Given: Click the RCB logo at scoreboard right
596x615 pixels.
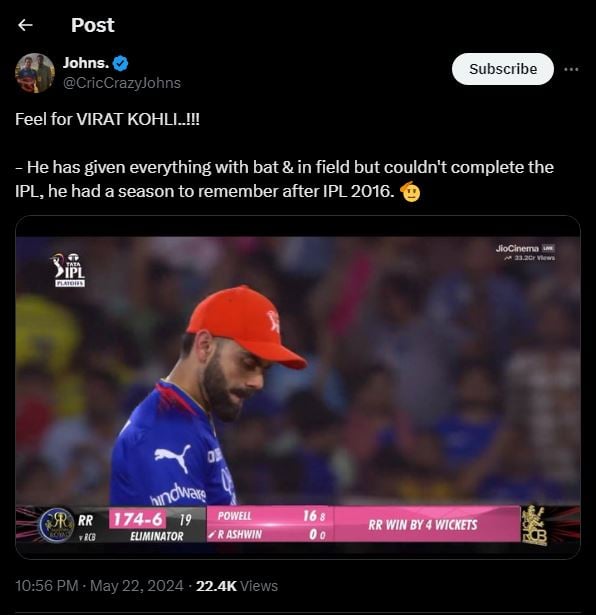Looking at the screenshot, I should click(534, 525).
